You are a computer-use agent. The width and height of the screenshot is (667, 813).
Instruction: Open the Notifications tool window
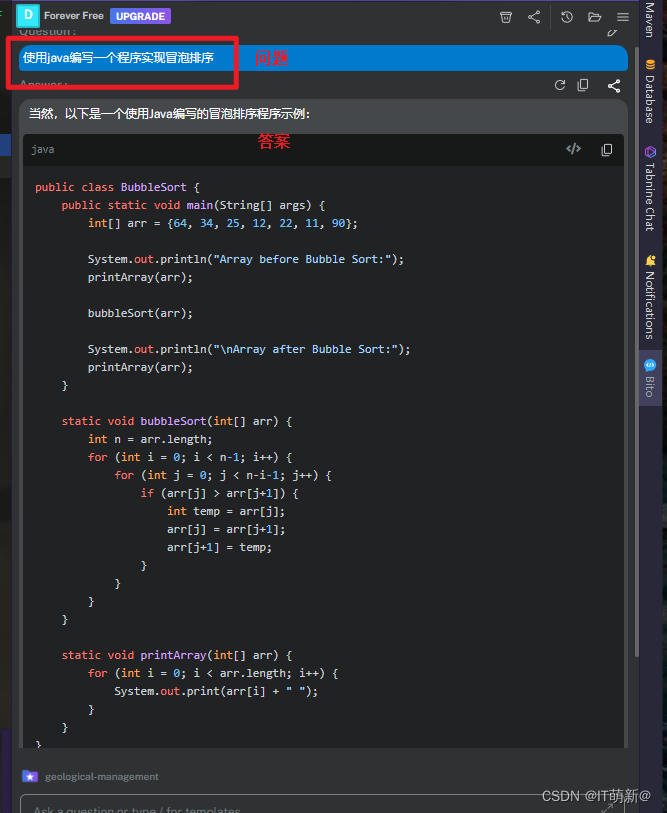pyautogui.click(x=649, y=298)
